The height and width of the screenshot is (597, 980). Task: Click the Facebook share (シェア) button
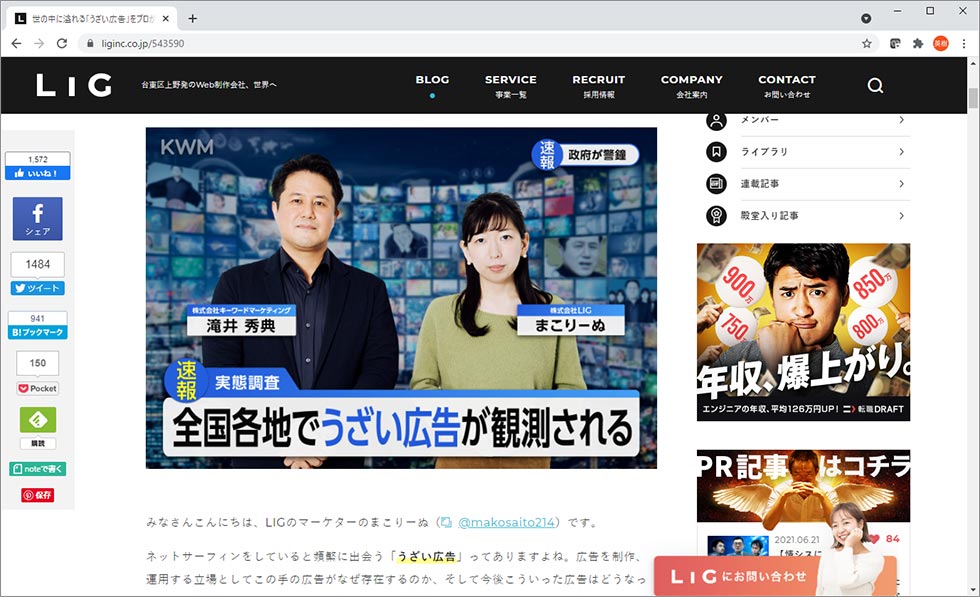pyautogui.click(x=38, y=219)
